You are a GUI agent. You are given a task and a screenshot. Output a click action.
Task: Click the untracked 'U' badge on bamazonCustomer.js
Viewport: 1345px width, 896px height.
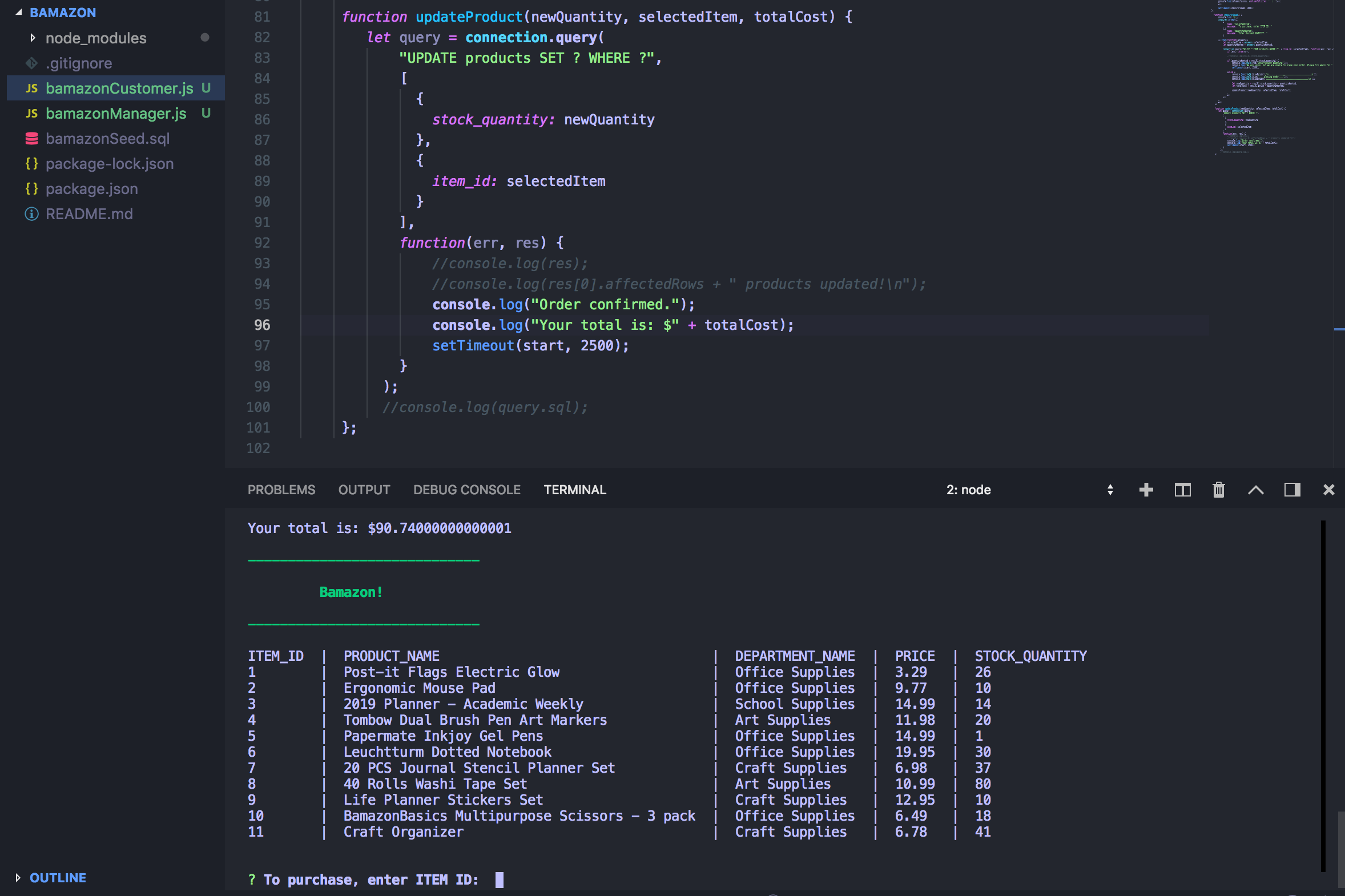[x=206, y=88]
